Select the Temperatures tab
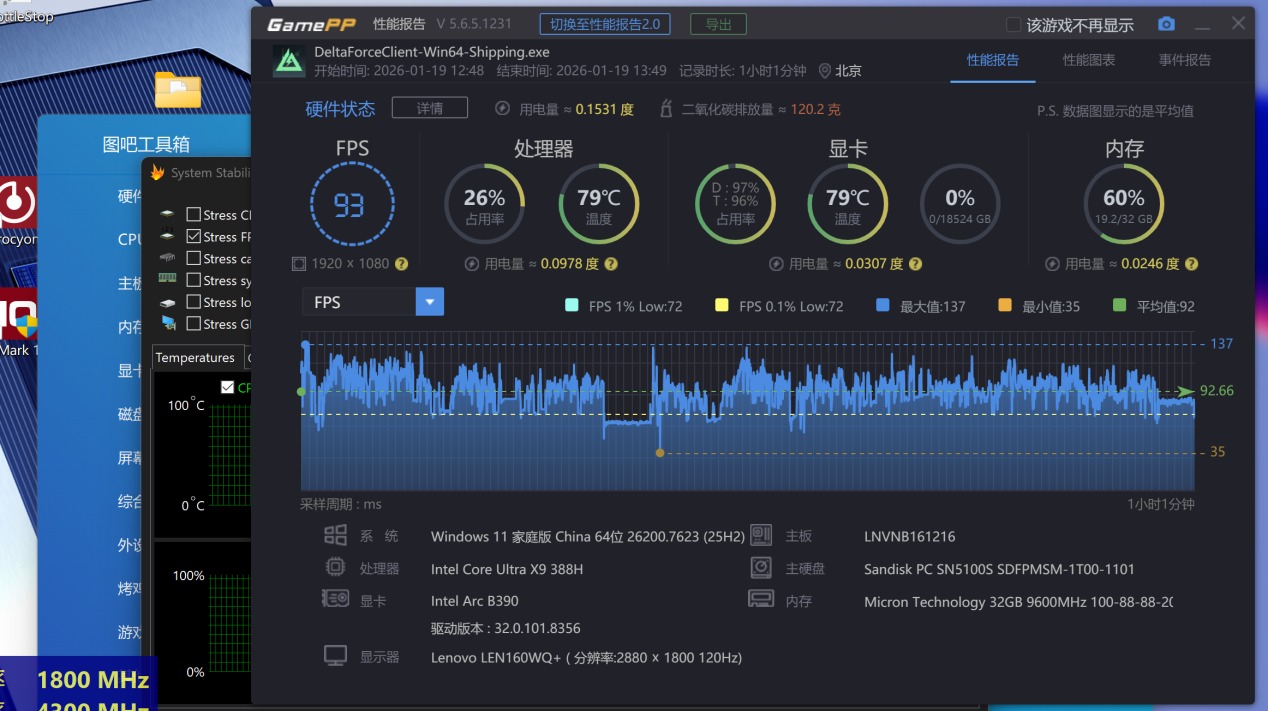The height and width of the screenshot is (711, 1268). click(195, 357)
